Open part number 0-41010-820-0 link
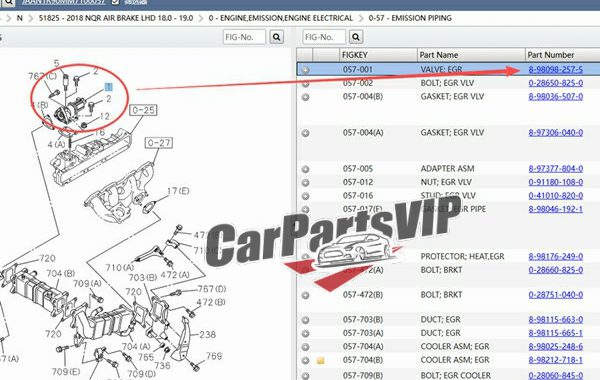 556,196
